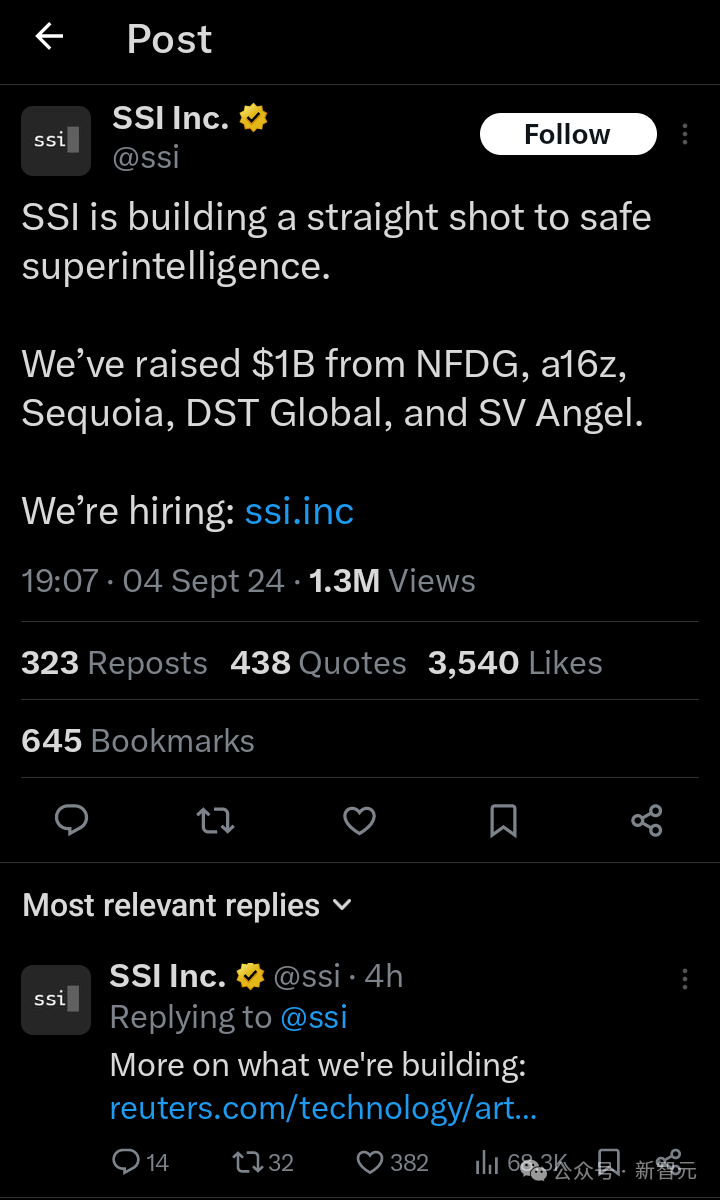
Task: Open the reuters.com article link
Action: 323,1108
